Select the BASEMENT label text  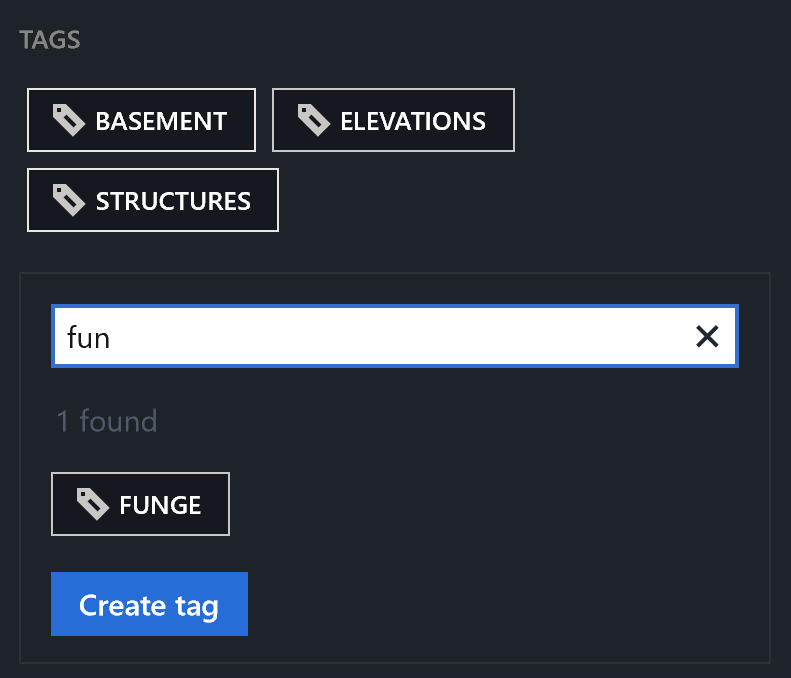pos(161,121)
